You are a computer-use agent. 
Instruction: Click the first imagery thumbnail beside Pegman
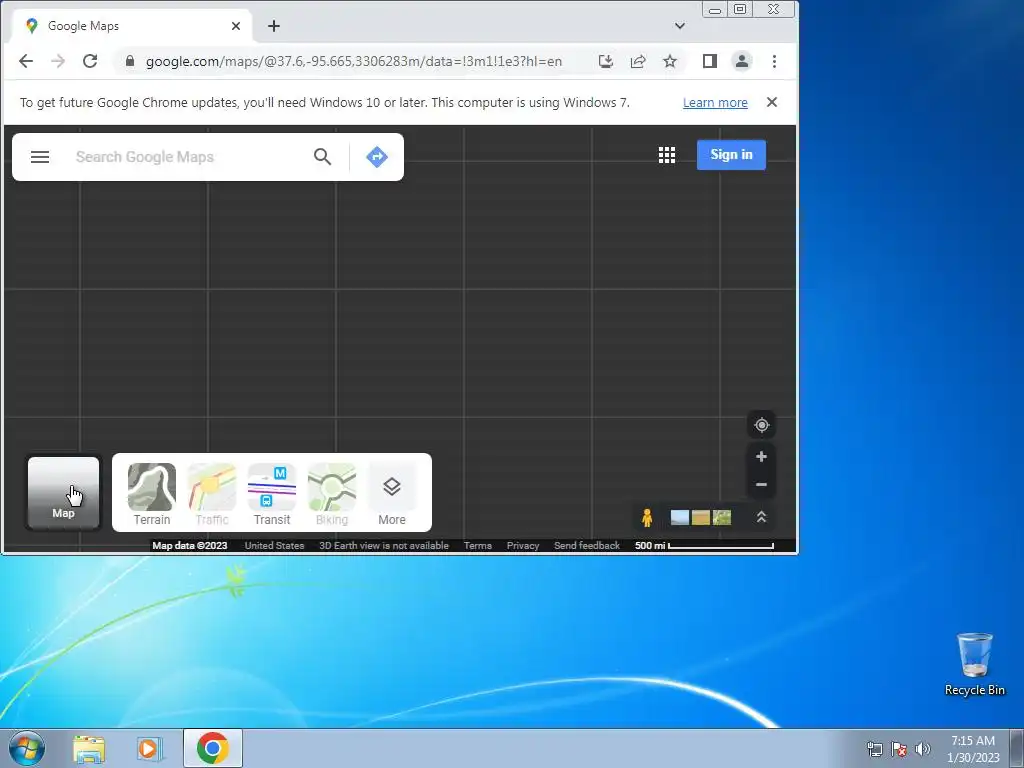click(680, 518)
